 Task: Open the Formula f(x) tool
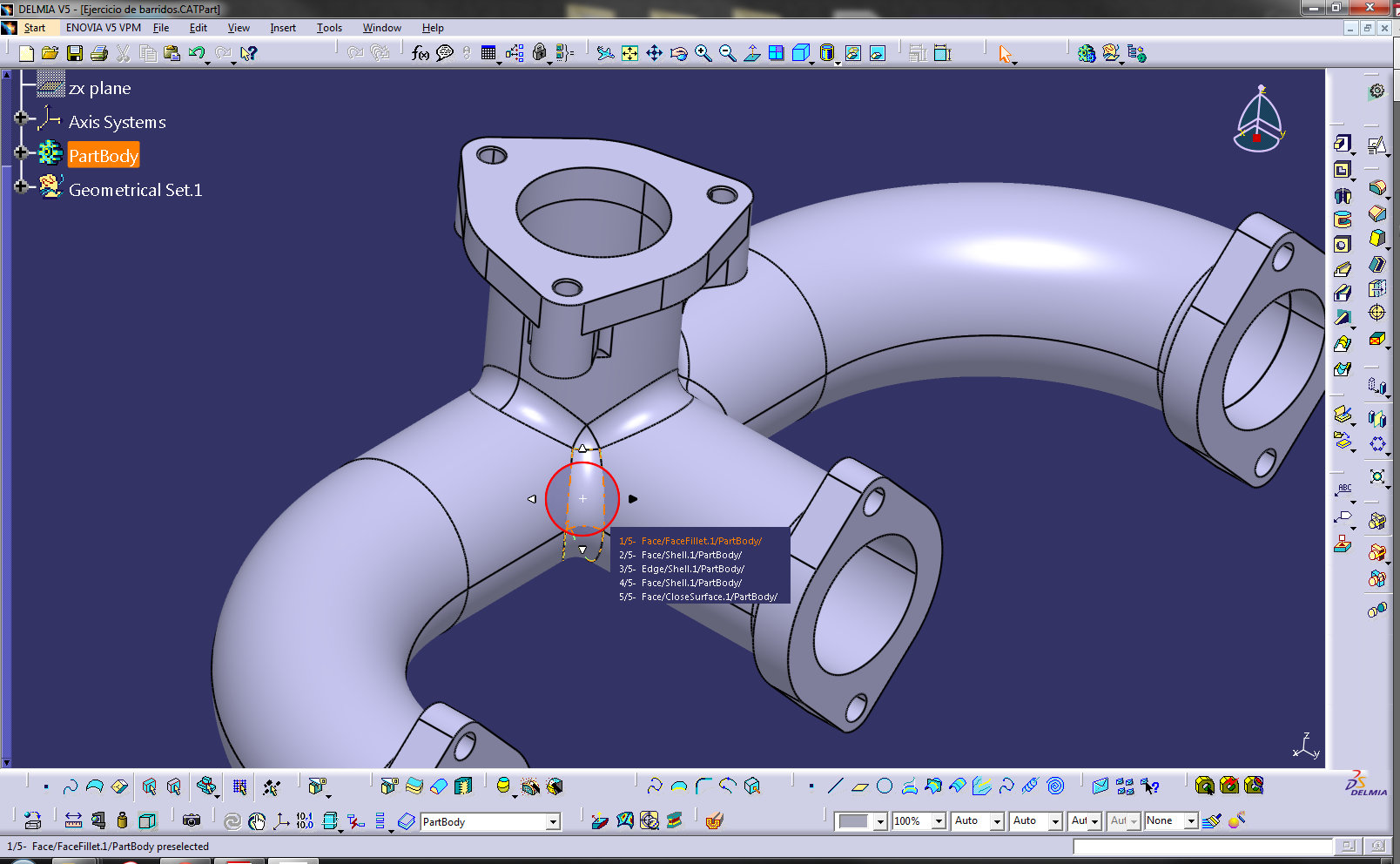tap(421, 54)
